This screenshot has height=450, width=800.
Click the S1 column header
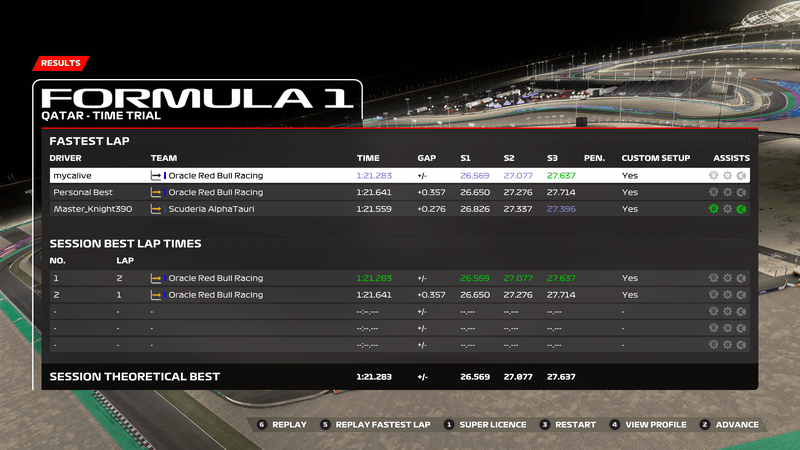[x=465, y=158]
